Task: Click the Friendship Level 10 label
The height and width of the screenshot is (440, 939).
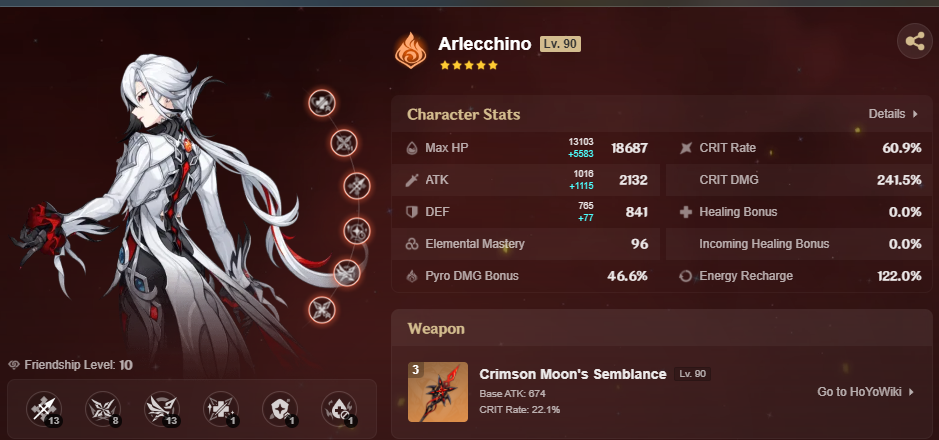Action: pyautogui.click(x=71, y=365)
